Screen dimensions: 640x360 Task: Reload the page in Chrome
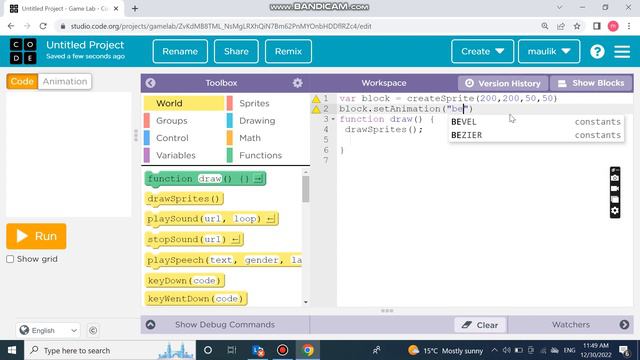pos(43,26)
